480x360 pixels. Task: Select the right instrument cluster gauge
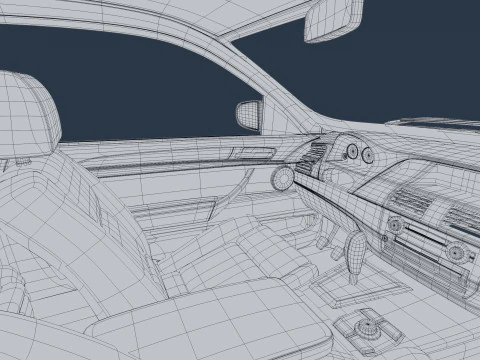[368, 155]
